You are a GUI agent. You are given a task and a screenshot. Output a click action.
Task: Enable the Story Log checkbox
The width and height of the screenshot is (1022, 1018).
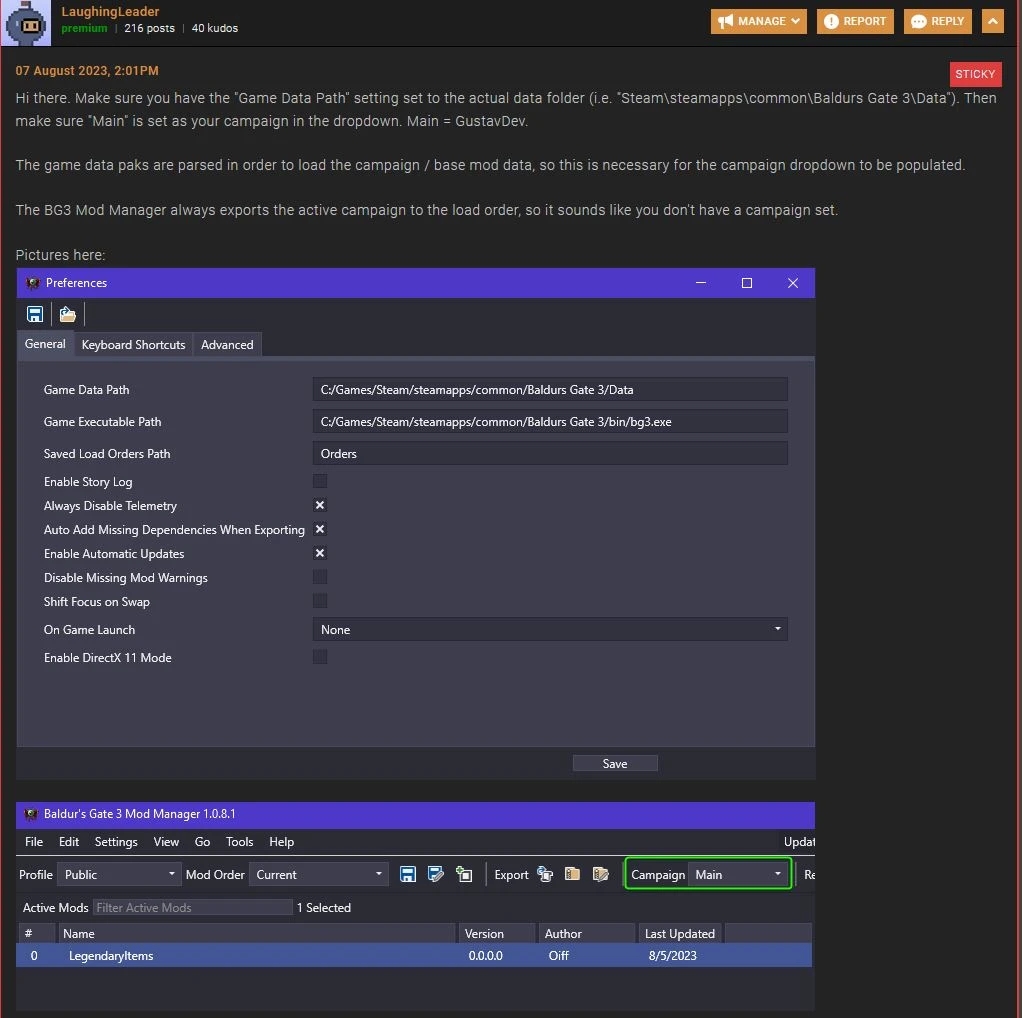pyautogui.click(x=320, y=482)
